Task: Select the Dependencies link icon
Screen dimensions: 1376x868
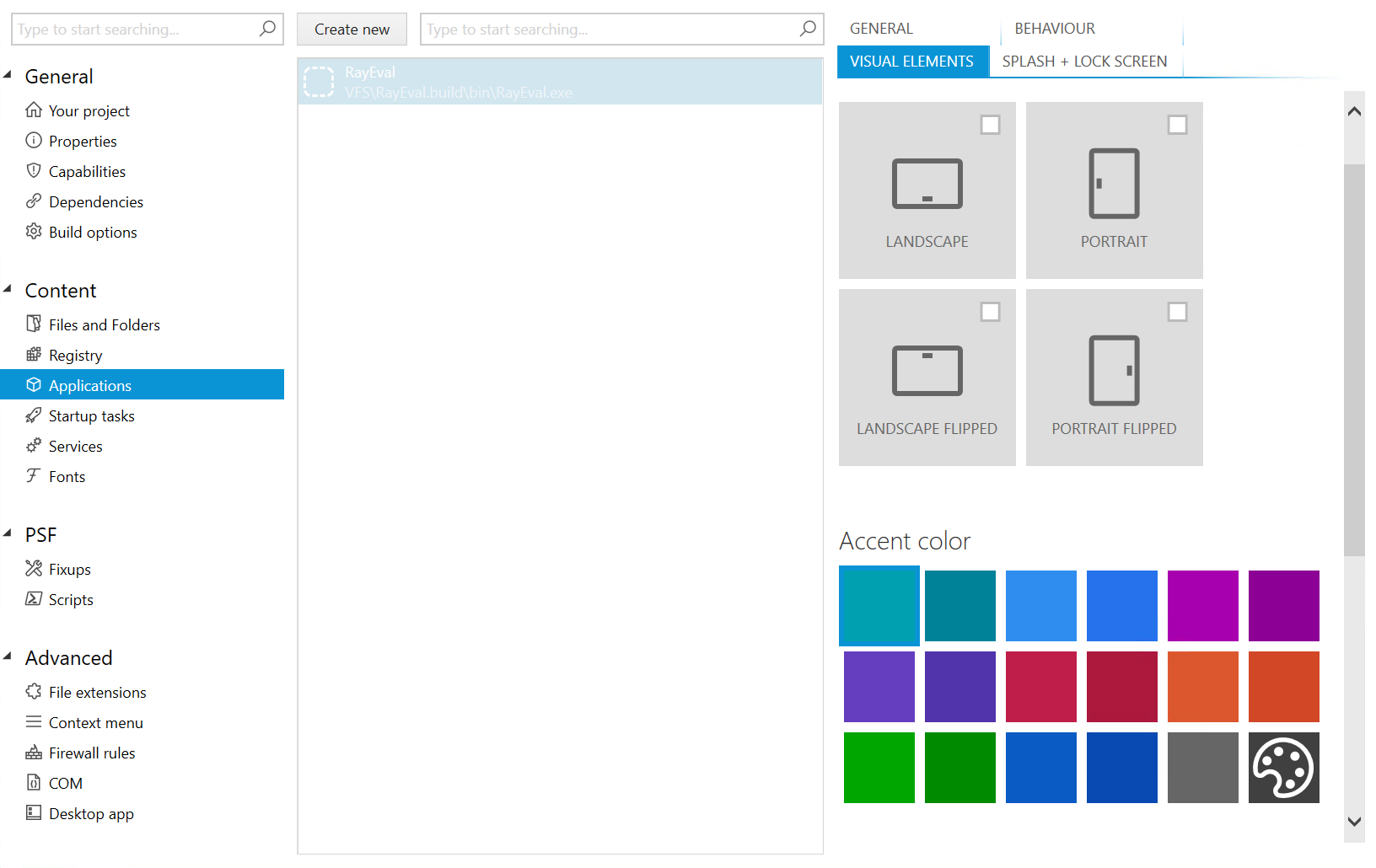Action: pyautogui.click(x=34, y=201)
